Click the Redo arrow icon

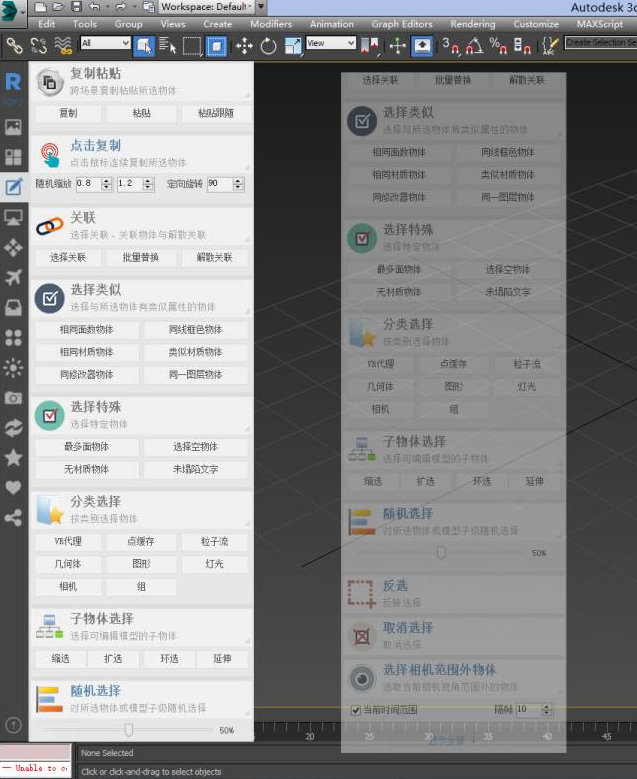[x=120, y=7]
